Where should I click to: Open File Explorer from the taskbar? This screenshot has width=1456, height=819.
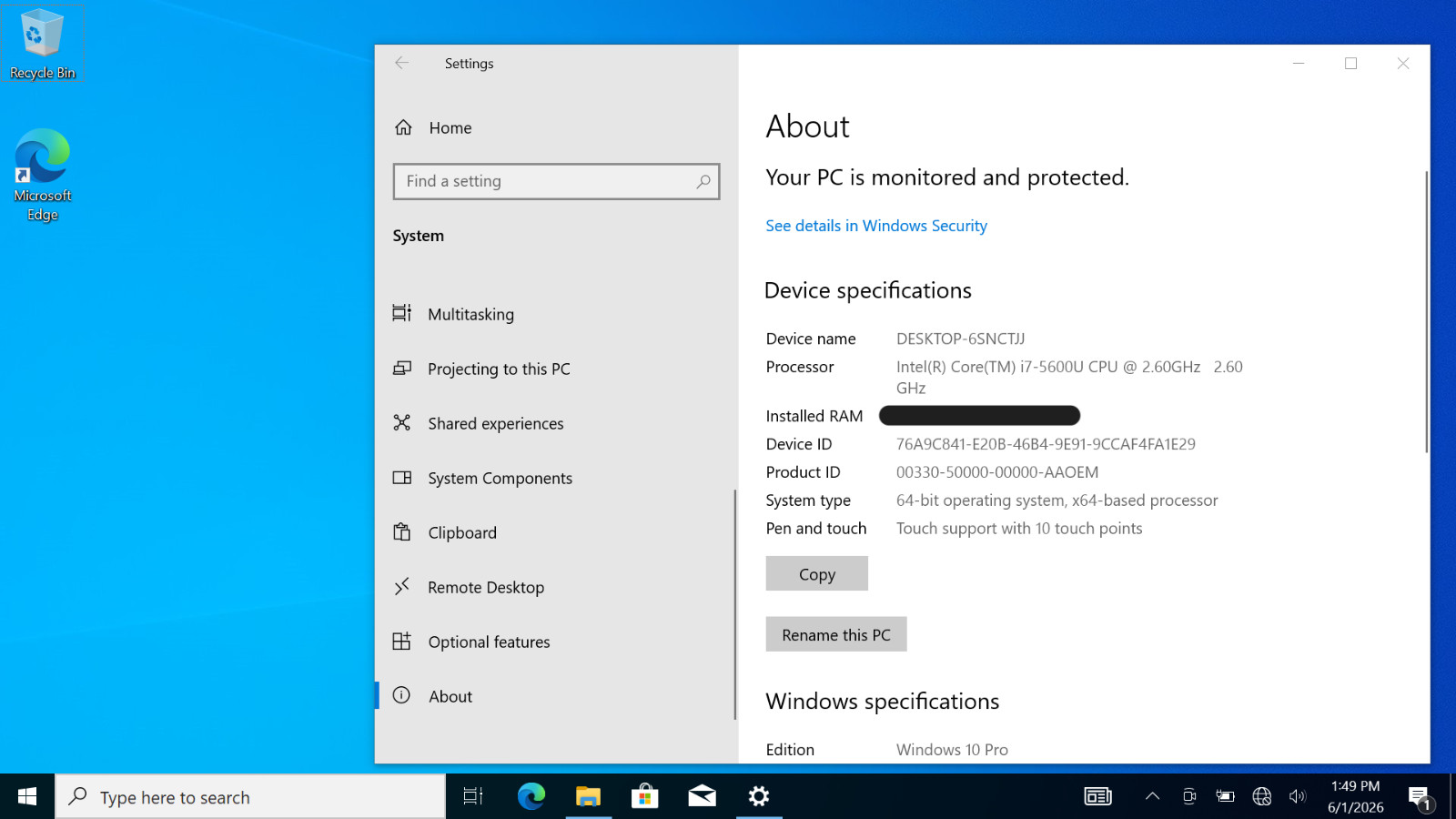click(x=588, y=796)
